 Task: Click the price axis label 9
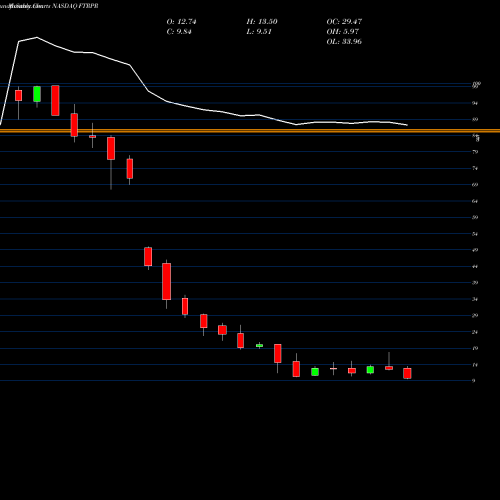(x=474, y=381)
